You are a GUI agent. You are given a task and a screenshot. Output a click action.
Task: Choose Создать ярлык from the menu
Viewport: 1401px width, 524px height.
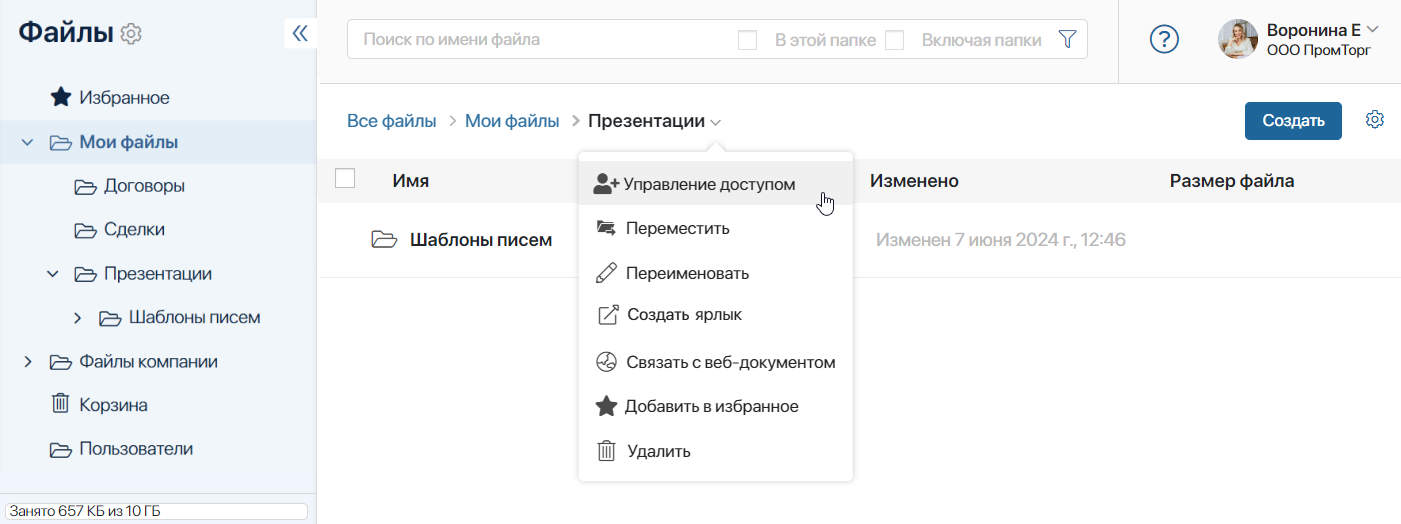[x=716, y=314]
